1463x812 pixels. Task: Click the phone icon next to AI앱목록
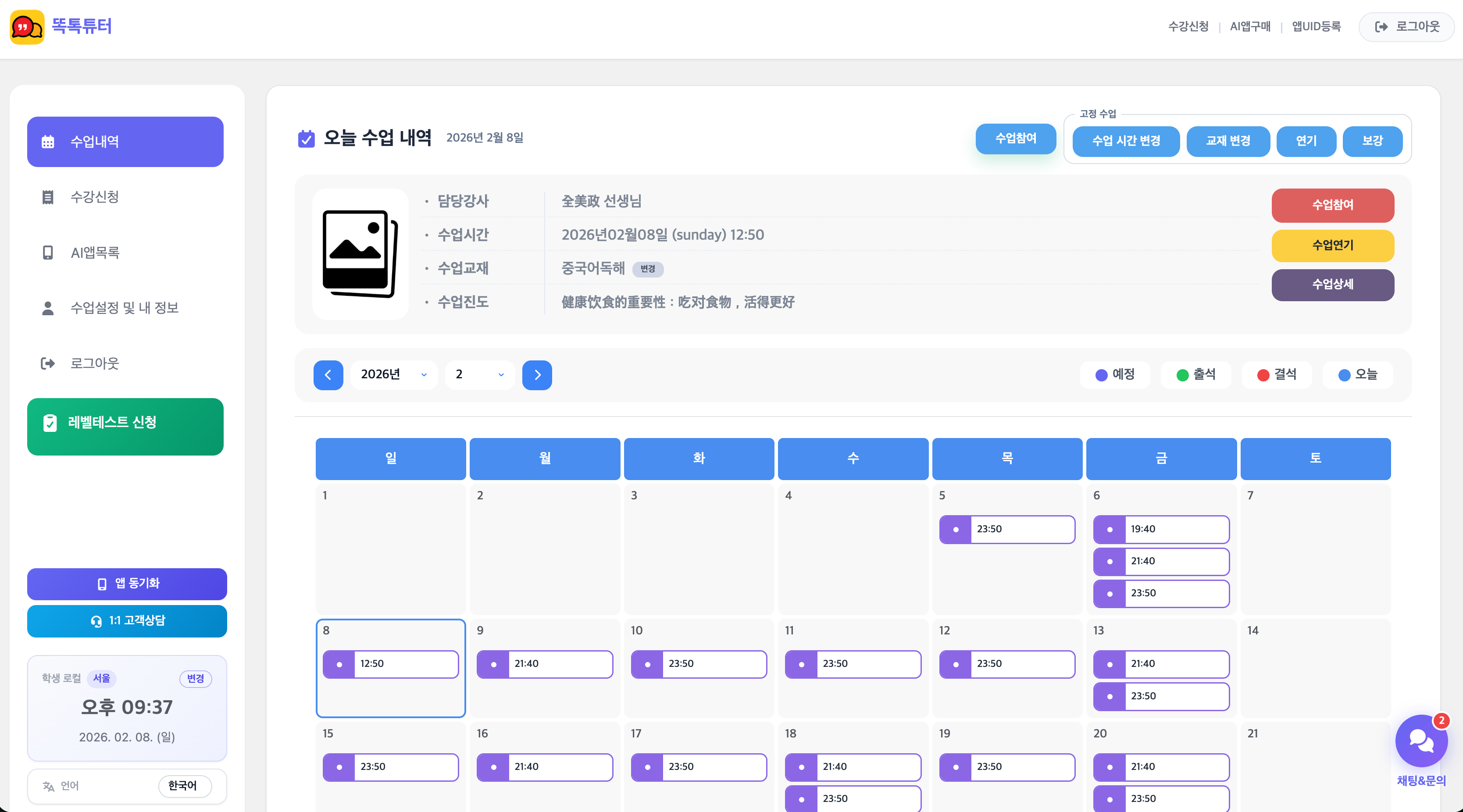pos(48,253)
